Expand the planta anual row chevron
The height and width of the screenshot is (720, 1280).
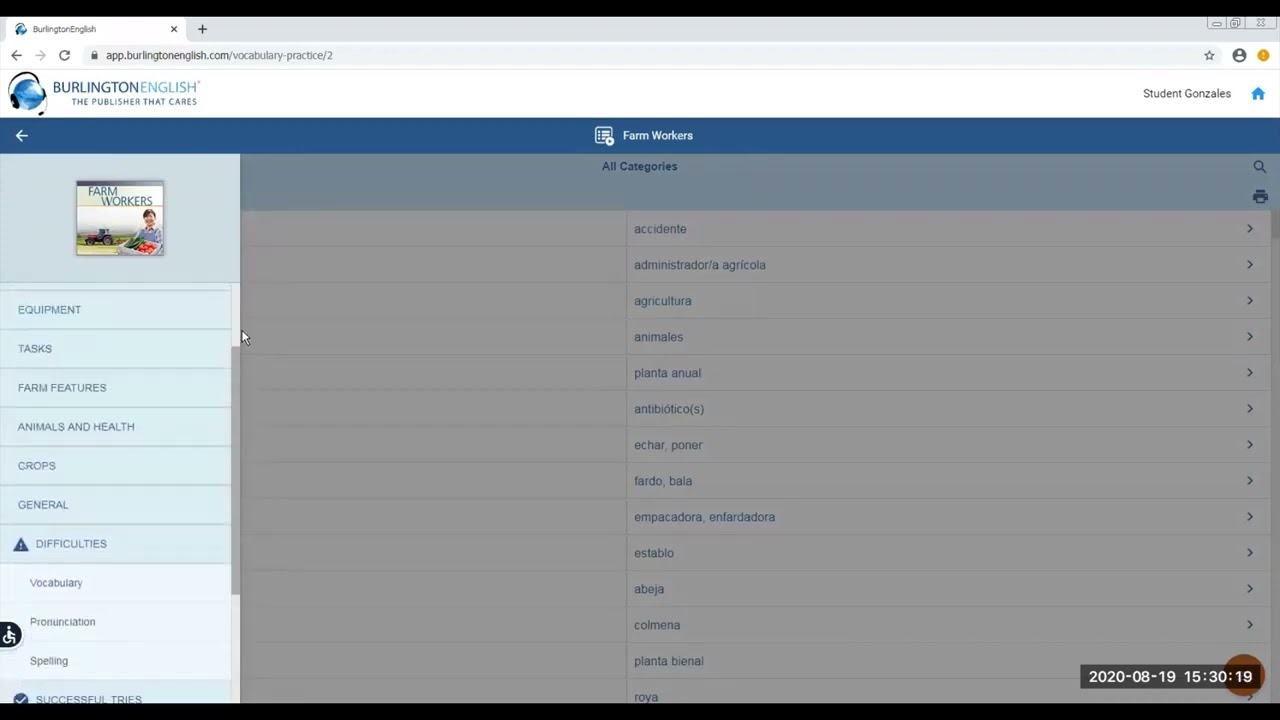(1249, 373)
